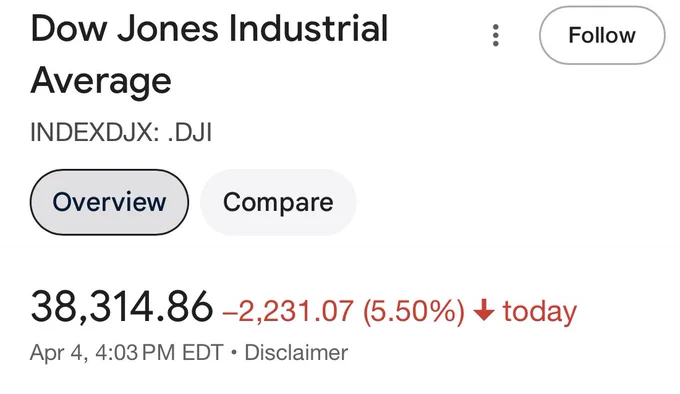Screen dimensions: 680x394
Task: Click the 38,314.86 index price
Action: click(x=122, y=307)
